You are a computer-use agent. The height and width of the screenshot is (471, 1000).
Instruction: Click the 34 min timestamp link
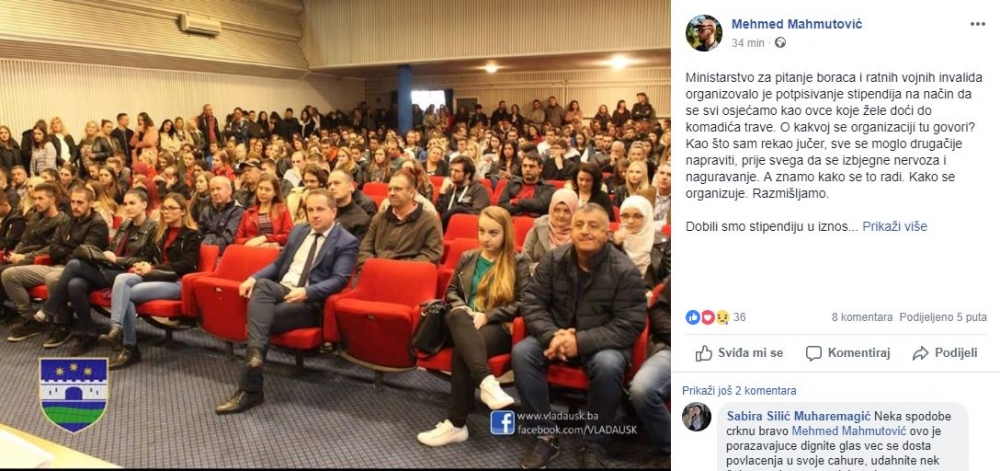(x=747, y=43)
